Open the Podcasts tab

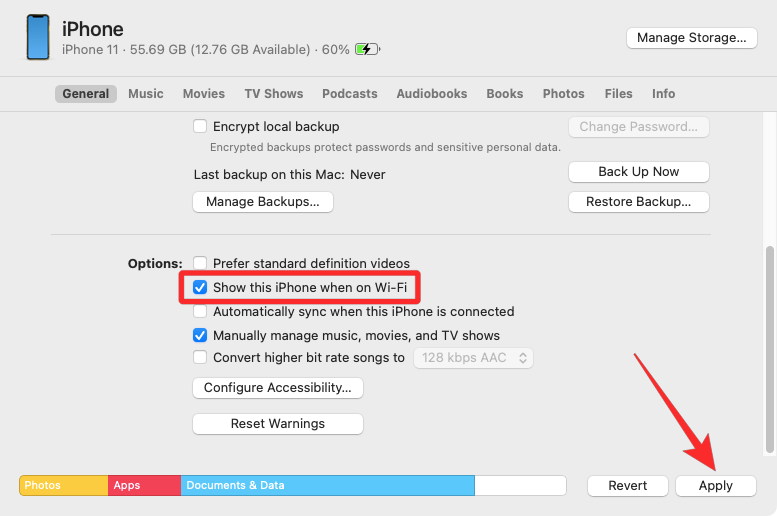pos(350,94)
